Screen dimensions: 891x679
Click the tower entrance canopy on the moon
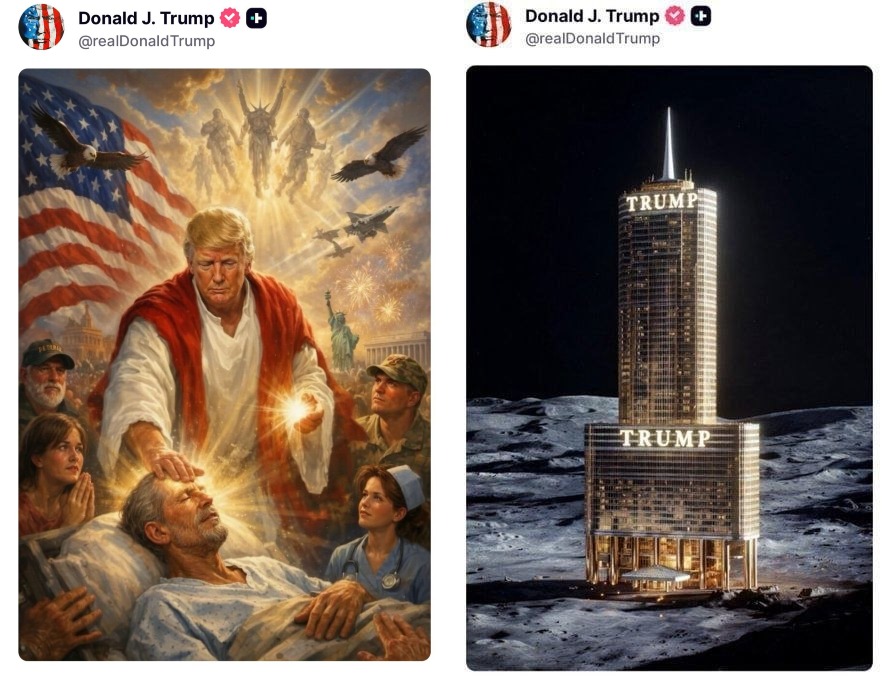click(x=655, y=574)
